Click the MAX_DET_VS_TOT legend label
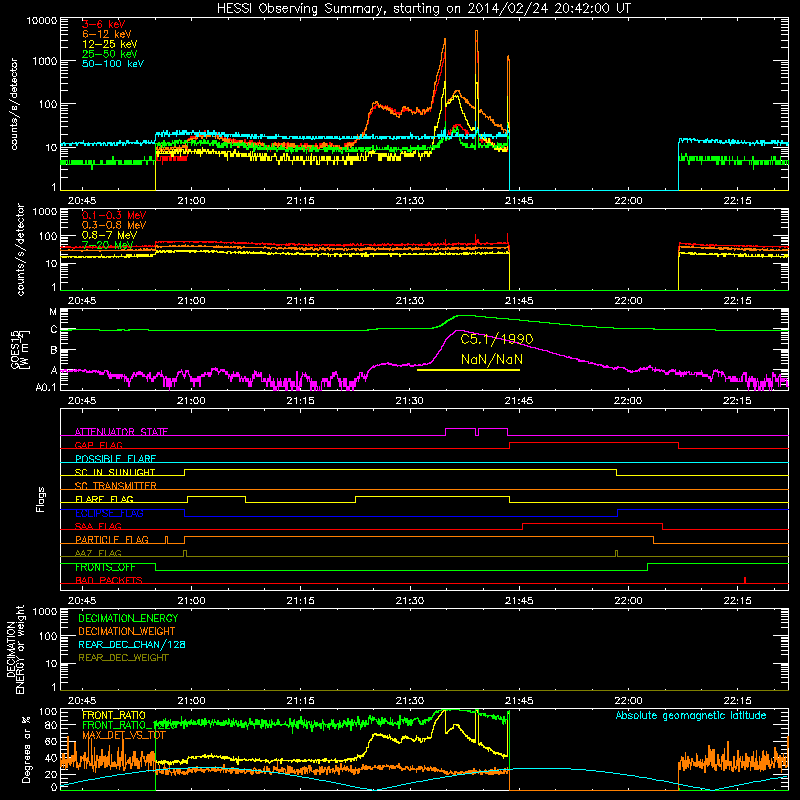 click(x=124, y=736)
